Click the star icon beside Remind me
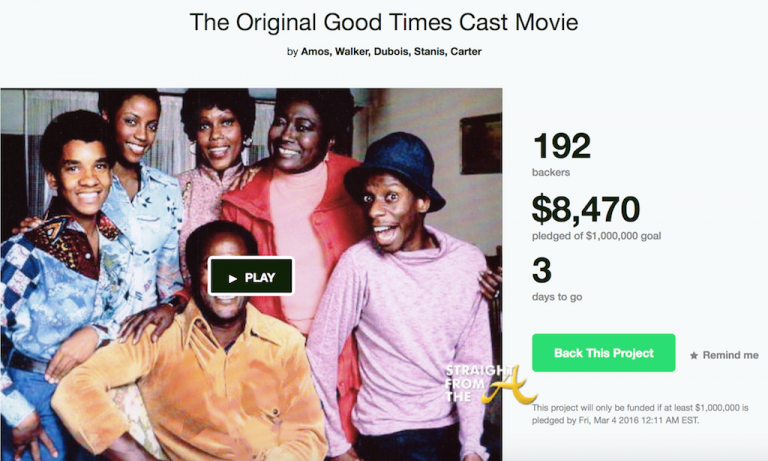 coord(694,355)
